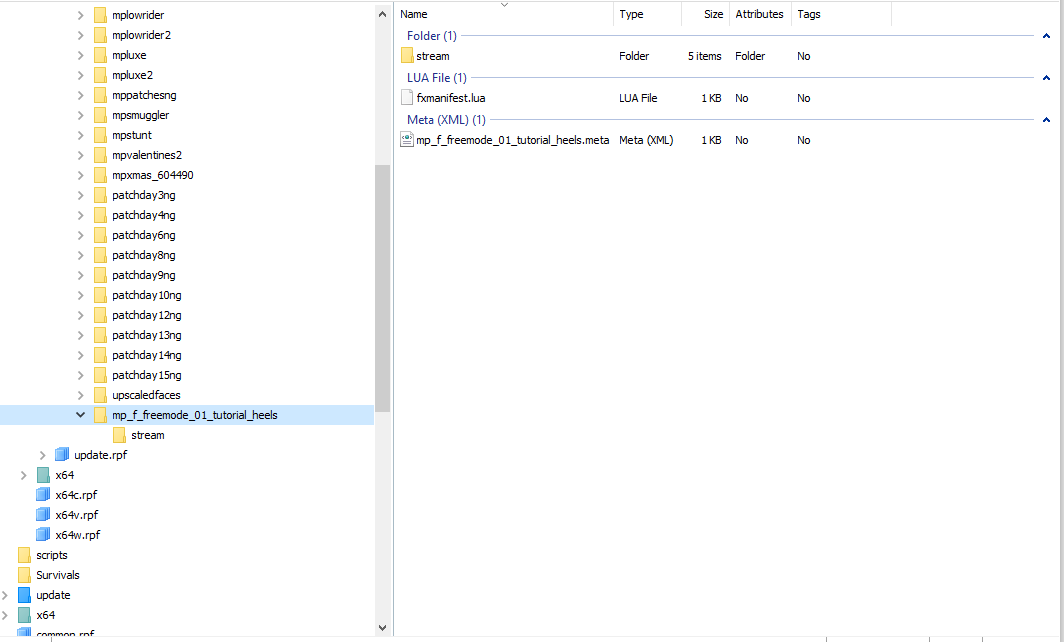This screenshot has width=1064, height=642.
Task: Click the blue update folder icon
Action: pos(24,595)
